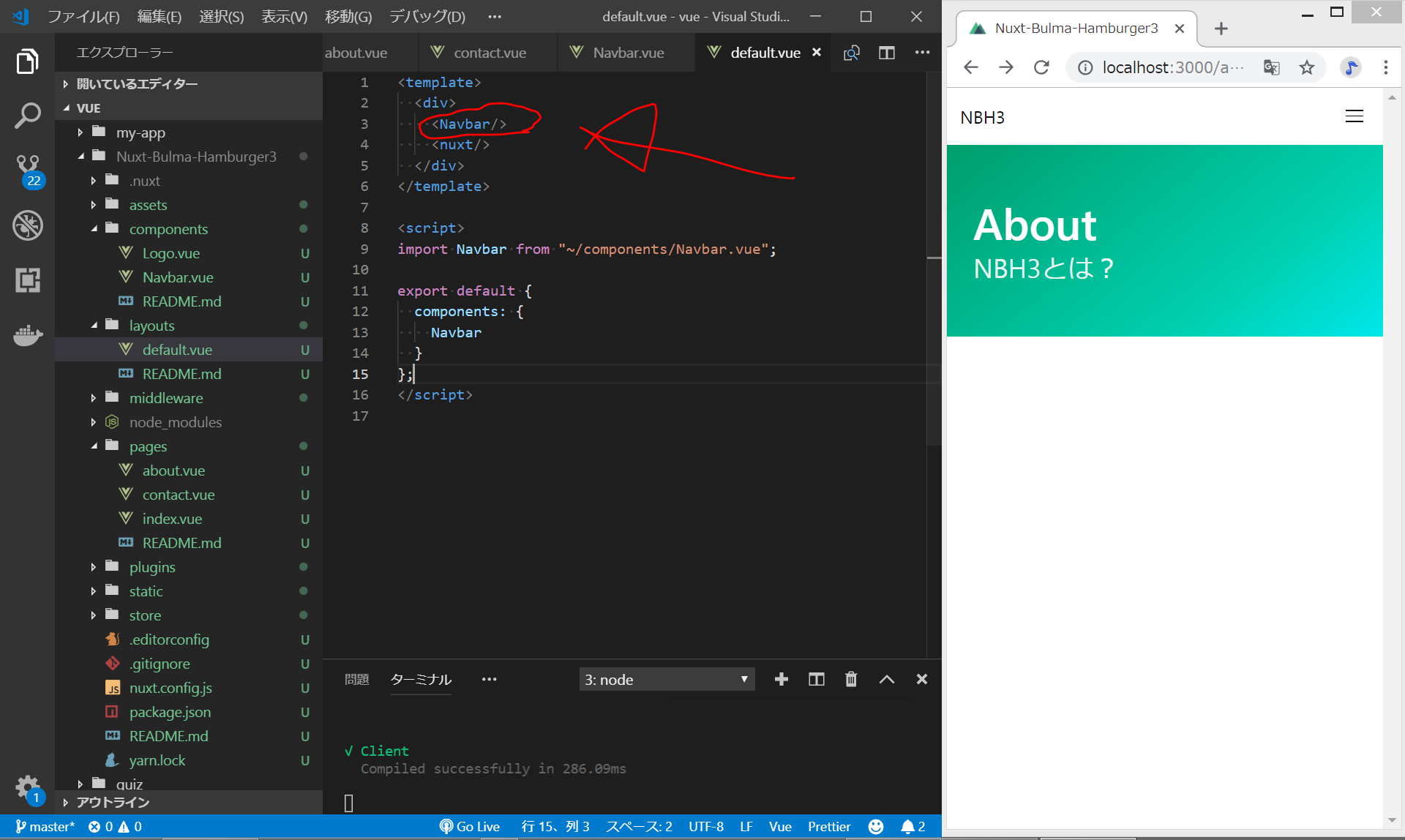Switch to the 問題 panel tab

(x=356, y=680)
